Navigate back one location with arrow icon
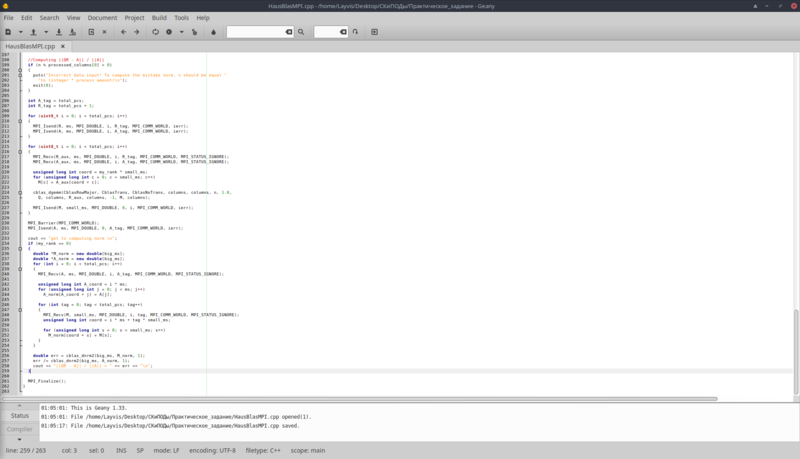 123,32
